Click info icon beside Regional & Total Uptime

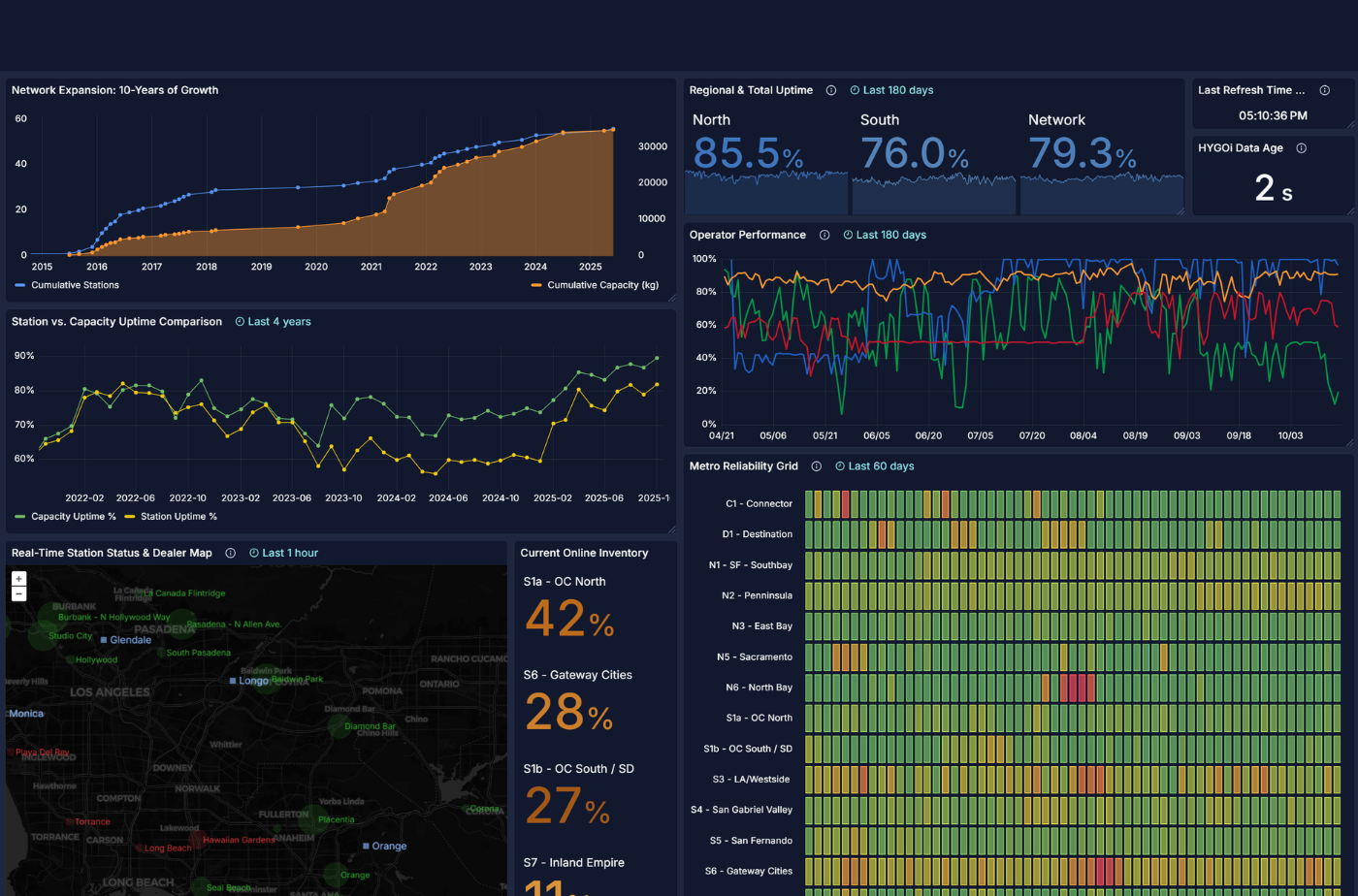831,90
